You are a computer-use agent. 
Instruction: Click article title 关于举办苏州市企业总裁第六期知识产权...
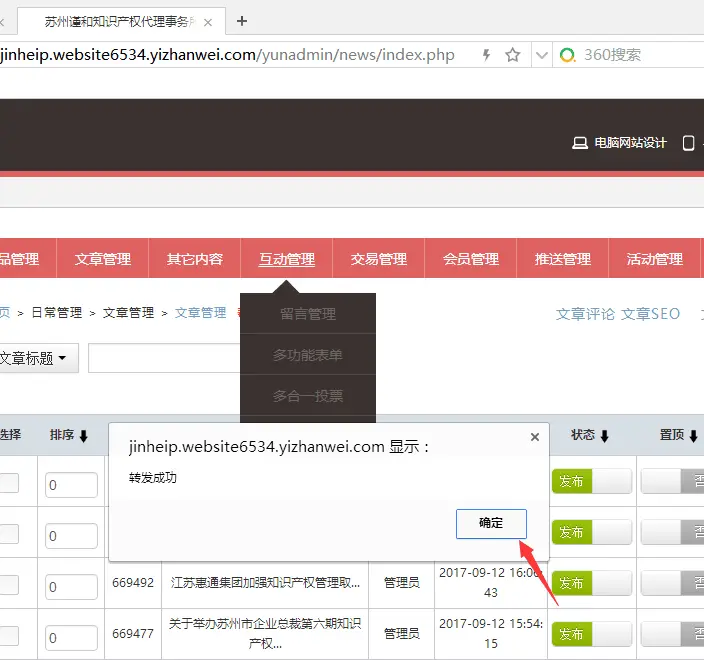(x=265, y=634)
